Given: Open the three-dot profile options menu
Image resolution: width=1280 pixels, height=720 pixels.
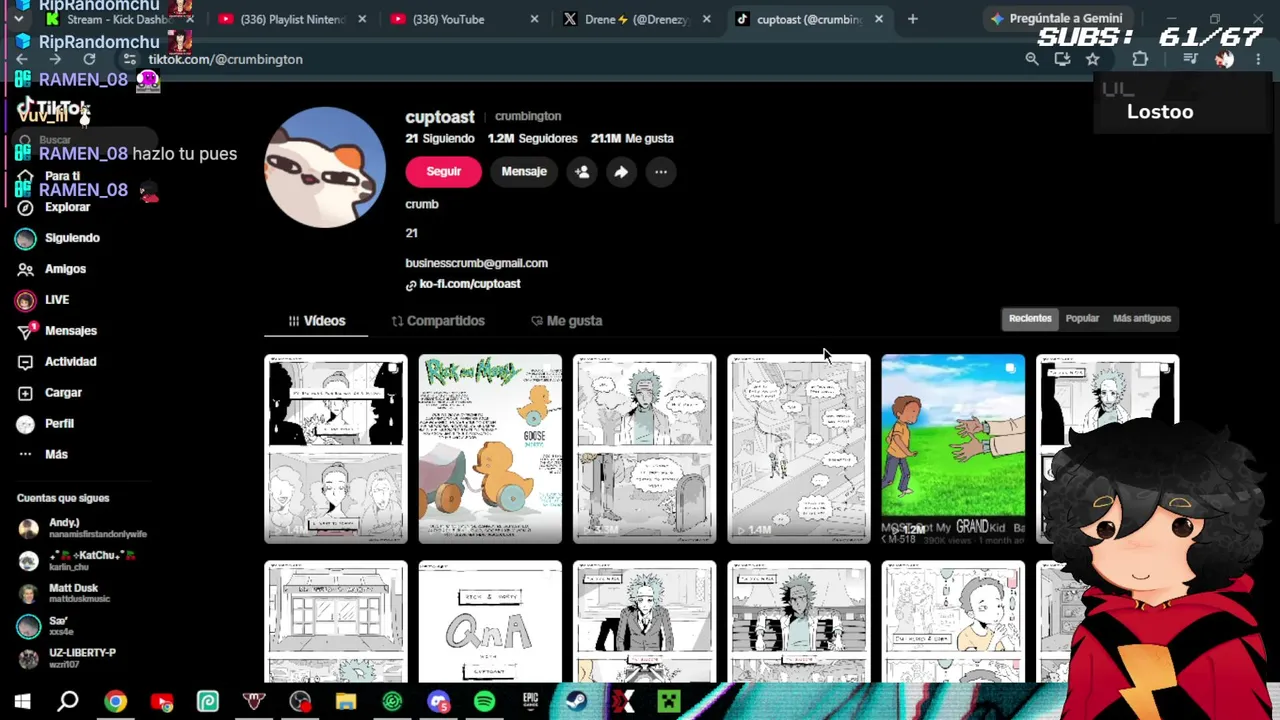Looking at the screenshot, I should tap(661, 172).
